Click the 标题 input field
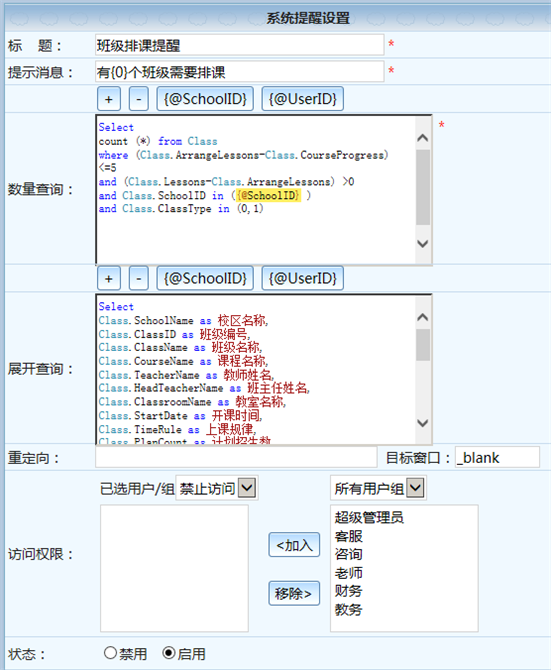Screen dimensions: 551x670 coord(240,45)
